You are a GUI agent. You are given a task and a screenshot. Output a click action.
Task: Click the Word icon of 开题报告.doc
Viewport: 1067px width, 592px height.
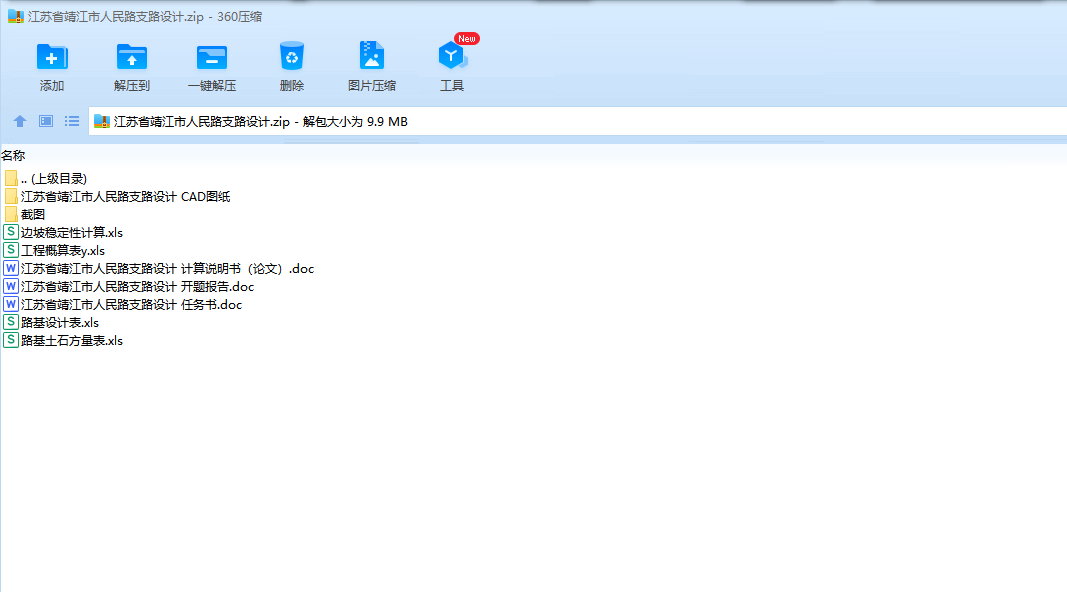[x=11, y=286]
